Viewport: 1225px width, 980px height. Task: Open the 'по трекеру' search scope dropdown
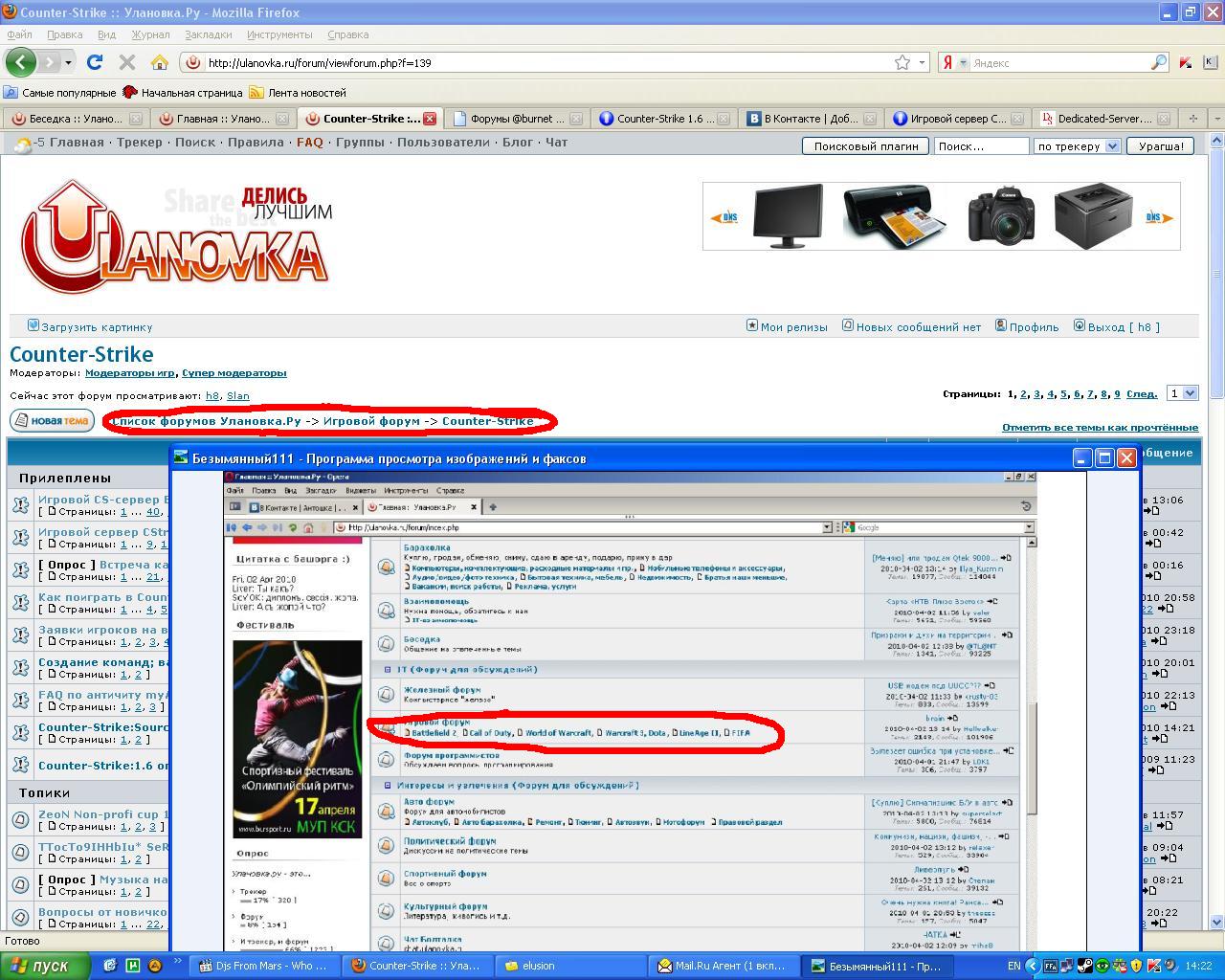click(x=1112, y=146)
